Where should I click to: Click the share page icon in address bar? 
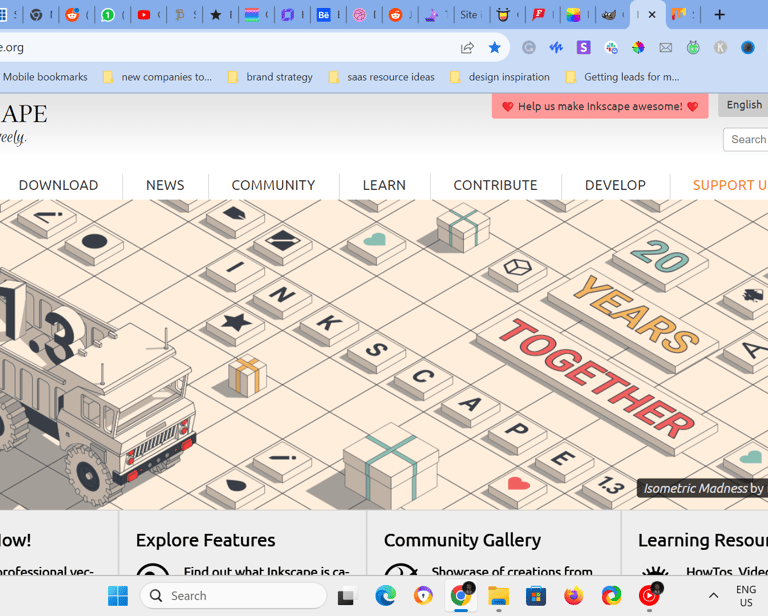[x=467, y=47]
